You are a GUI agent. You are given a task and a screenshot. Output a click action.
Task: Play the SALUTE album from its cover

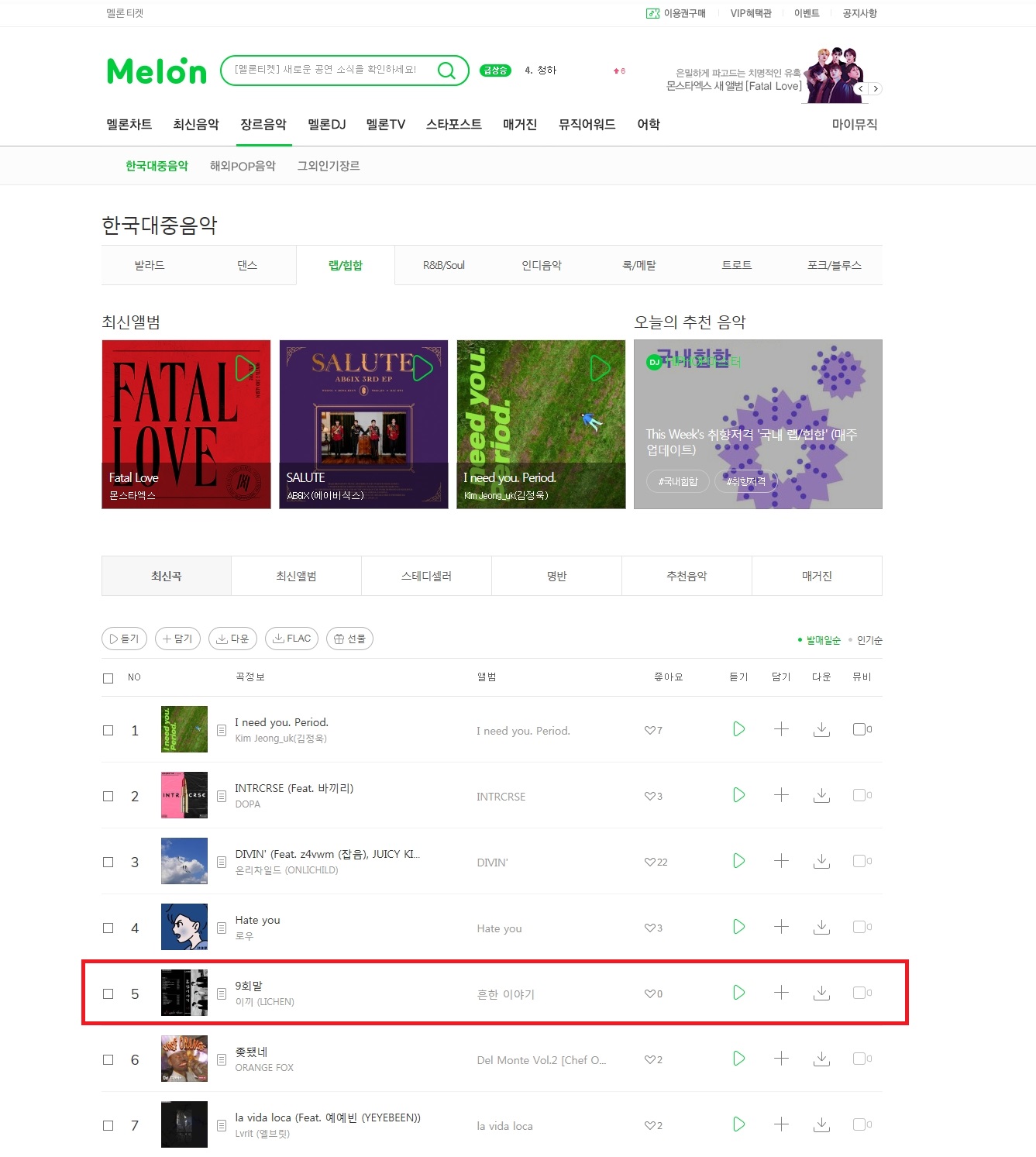(x=423, y=368)
